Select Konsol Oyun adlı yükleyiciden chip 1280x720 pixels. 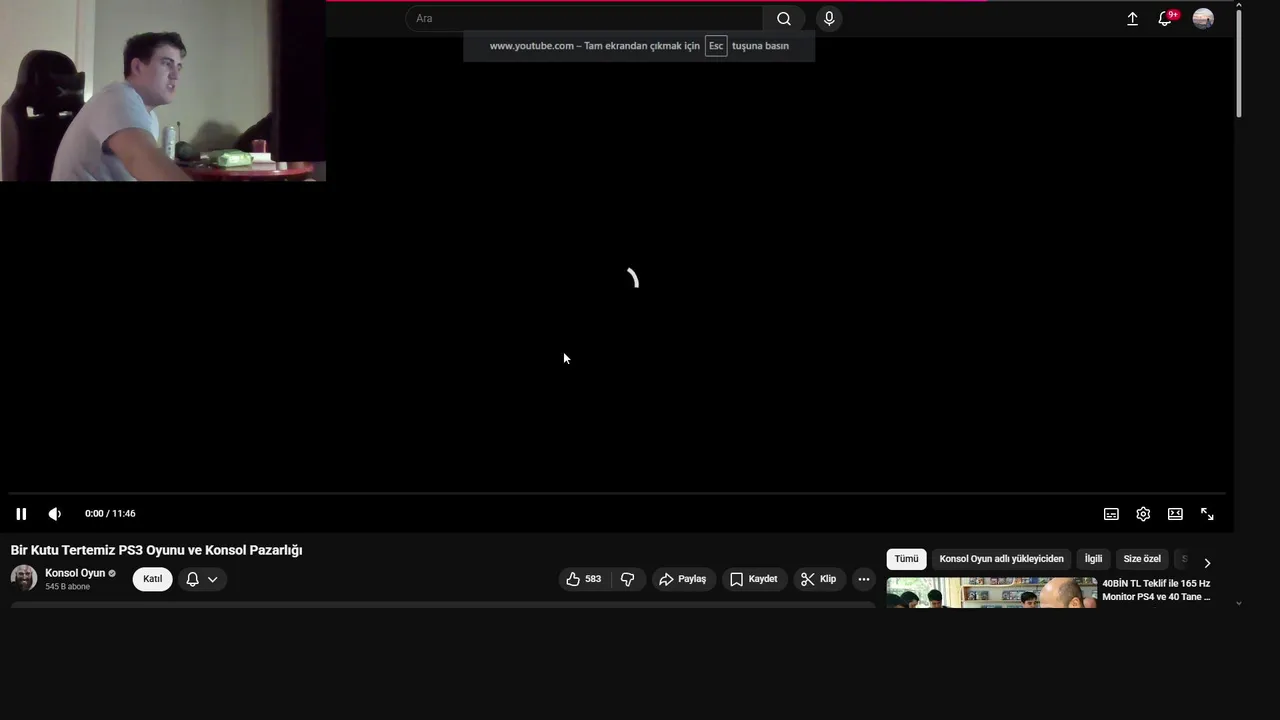pos(1001,559)
